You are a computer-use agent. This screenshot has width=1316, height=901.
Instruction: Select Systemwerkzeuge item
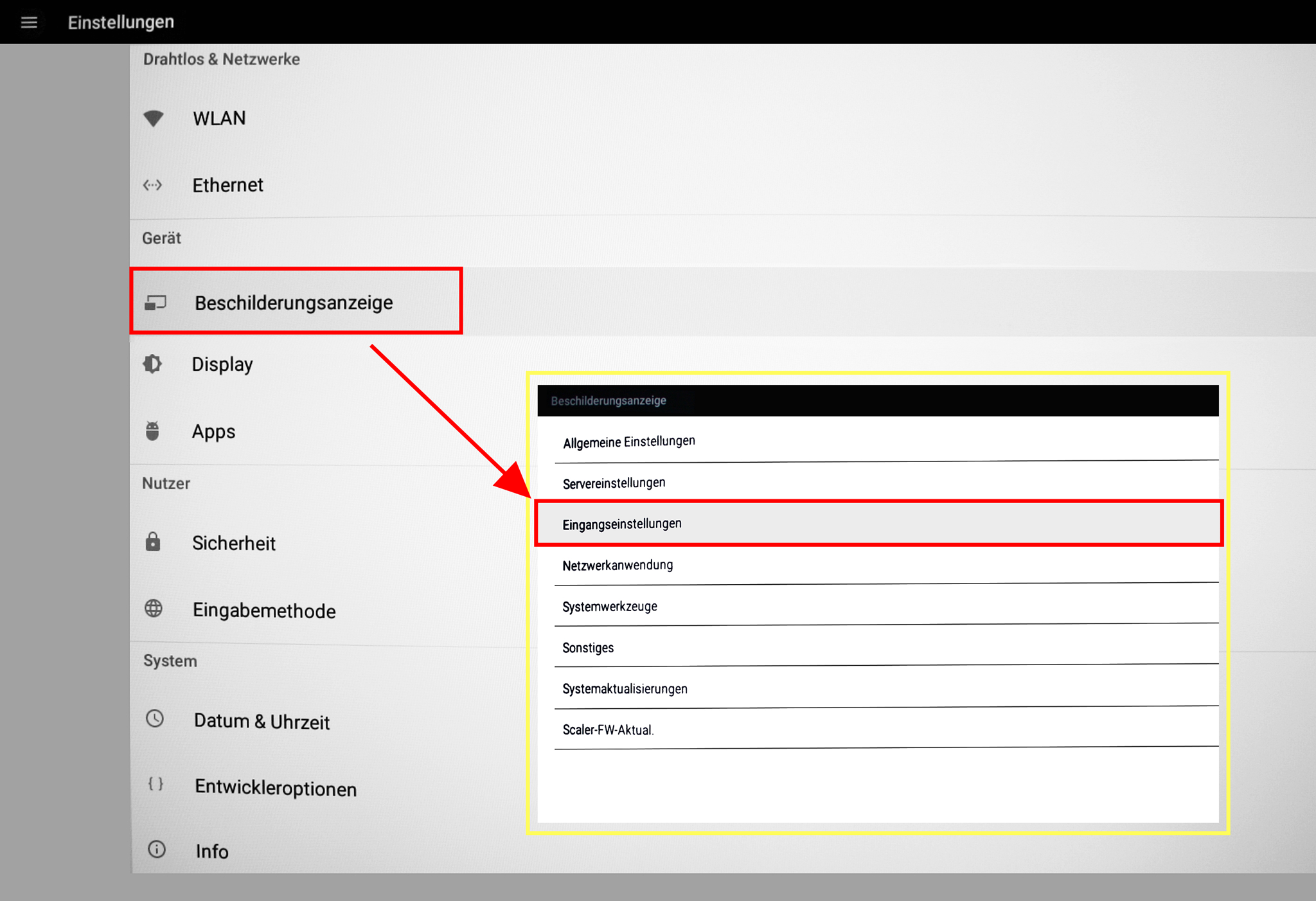point(610,607)
